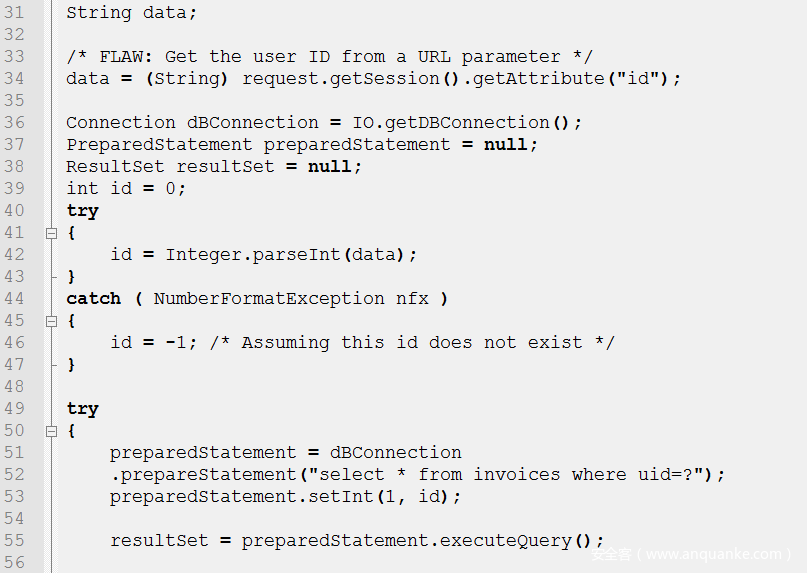Place cursor on the first try keyword
Viewport: 807px width, 573px height.
[x=82, y=211]
